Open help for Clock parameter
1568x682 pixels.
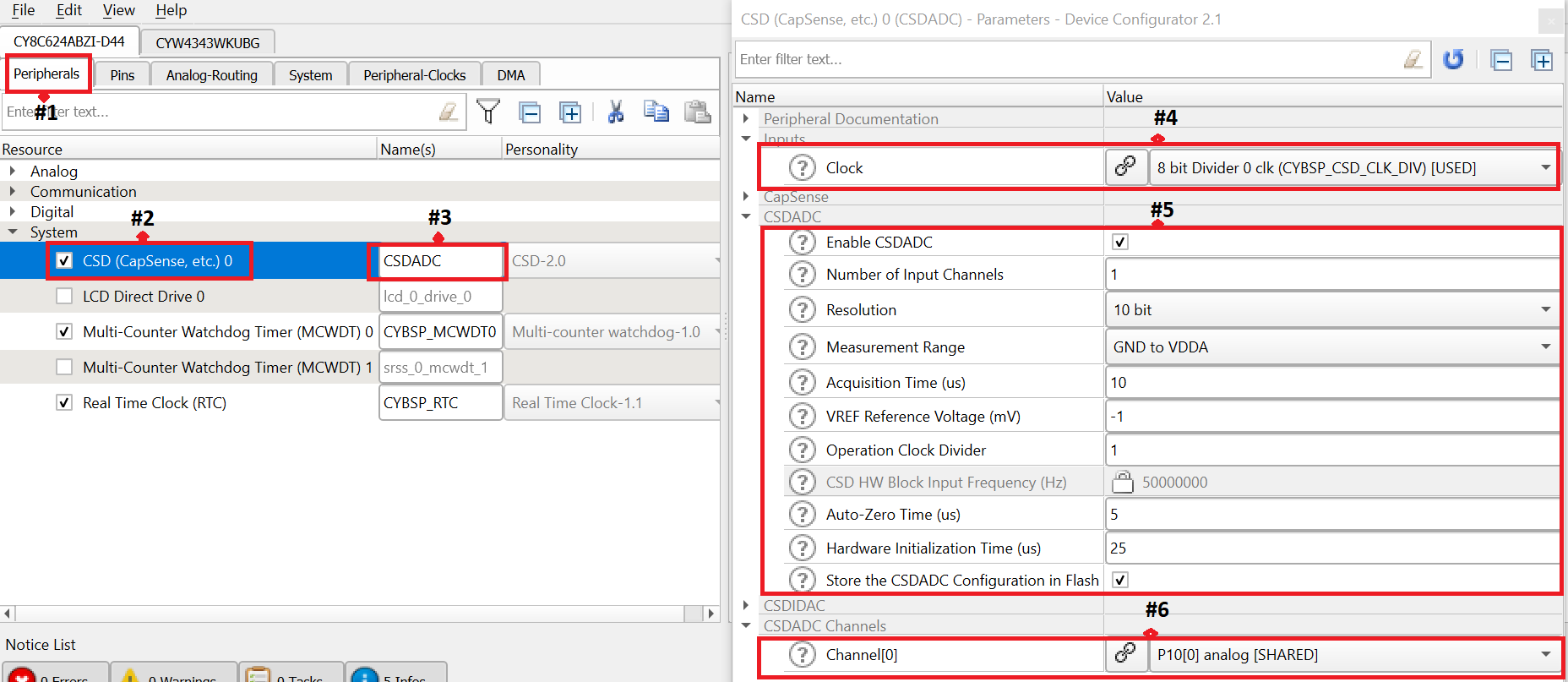[802, 167]
